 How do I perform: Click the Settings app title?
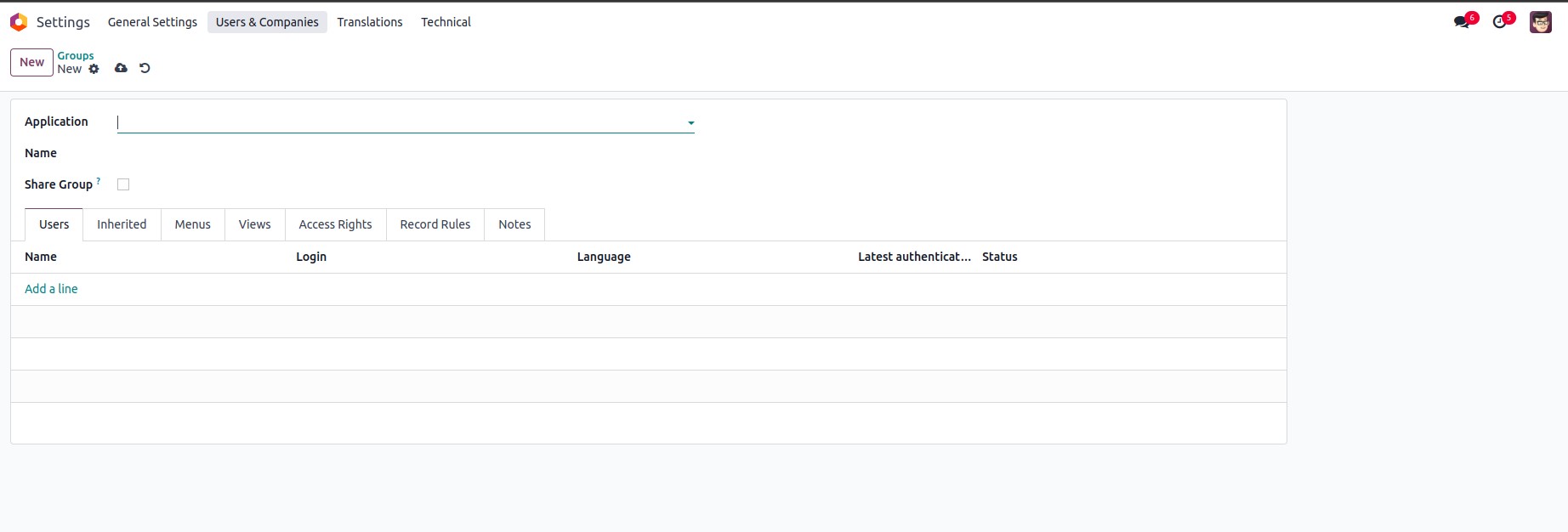63,22
